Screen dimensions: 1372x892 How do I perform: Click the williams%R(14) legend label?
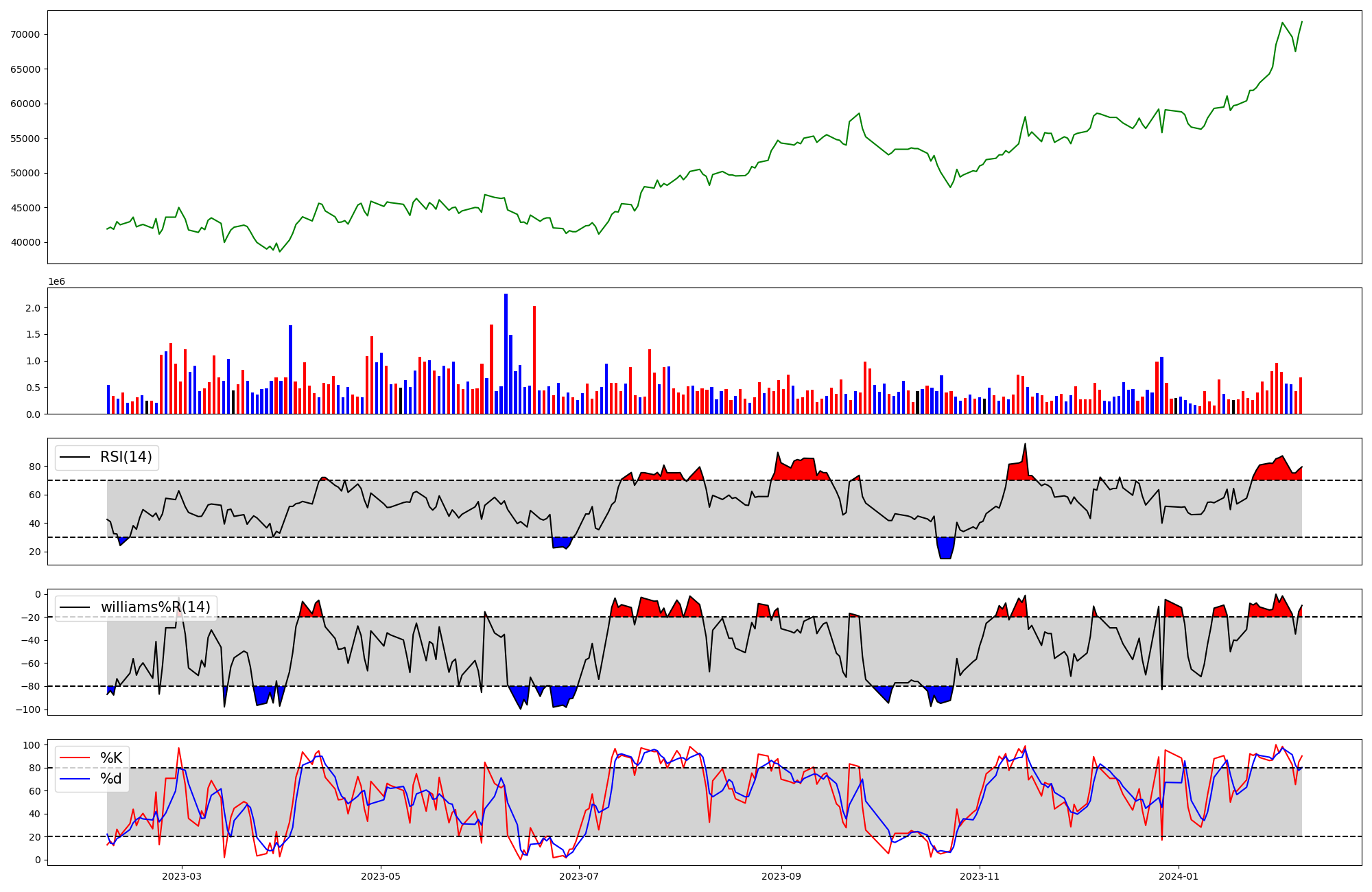tap(156, 607)
